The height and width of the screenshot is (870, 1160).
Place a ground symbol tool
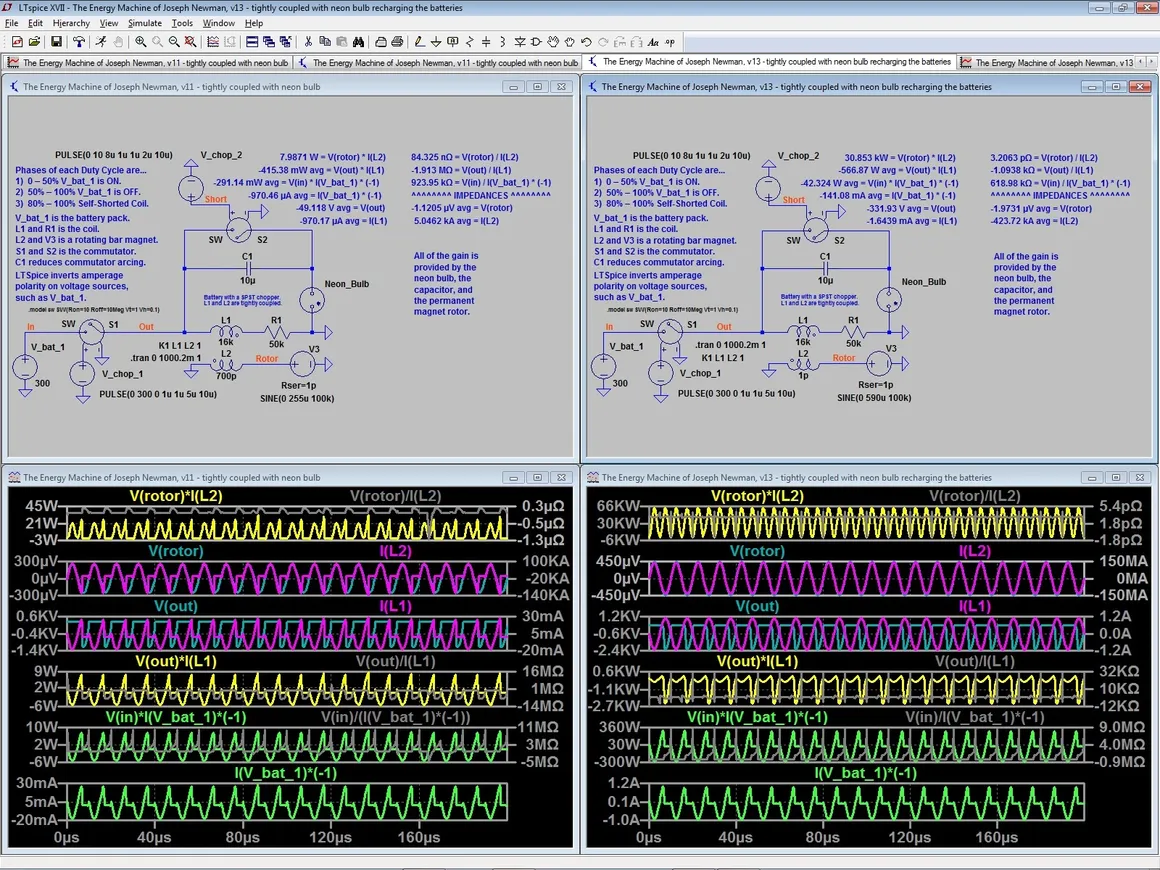tap(436, 42)
